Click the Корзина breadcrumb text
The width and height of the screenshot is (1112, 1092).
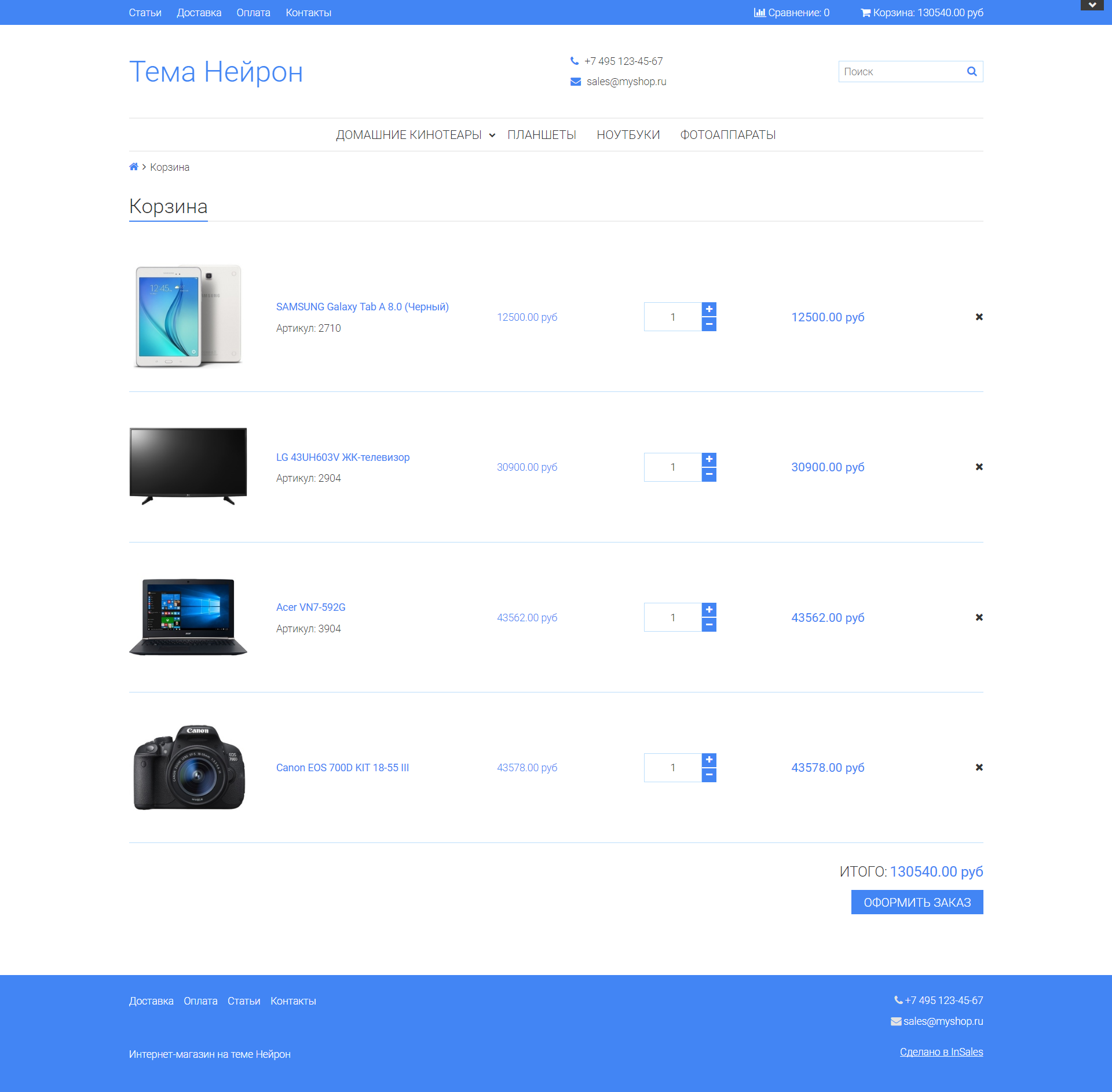point(170,167)
